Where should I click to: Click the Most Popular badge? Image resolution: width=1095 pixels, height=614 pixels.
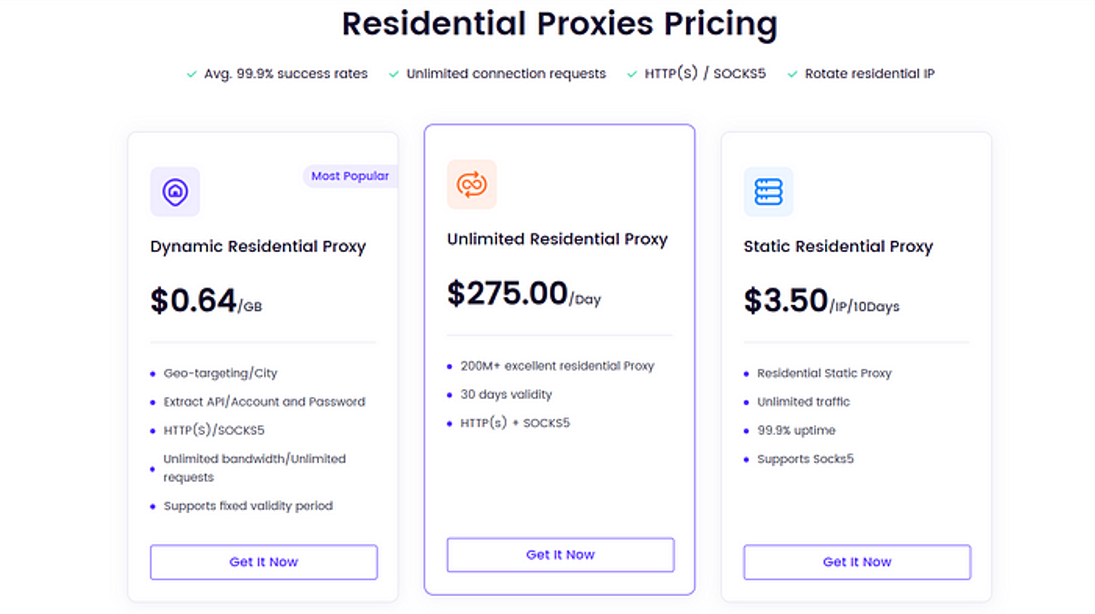[350, 176]
